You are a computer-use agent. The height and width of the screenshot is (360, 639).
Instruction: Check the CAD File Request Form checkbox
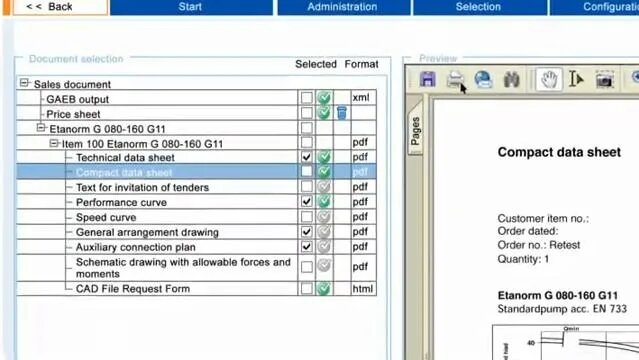tap(306, 289)
